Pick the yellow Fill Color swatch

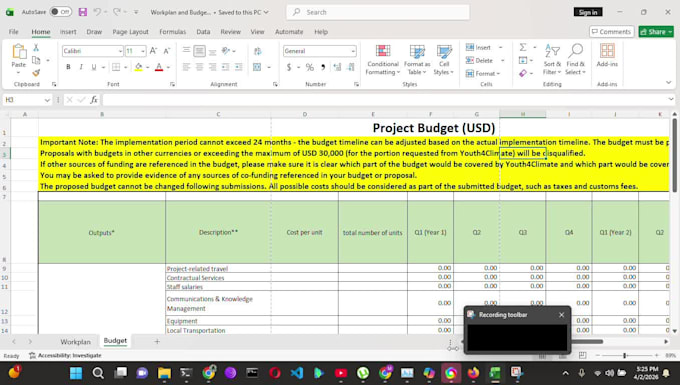138,67
